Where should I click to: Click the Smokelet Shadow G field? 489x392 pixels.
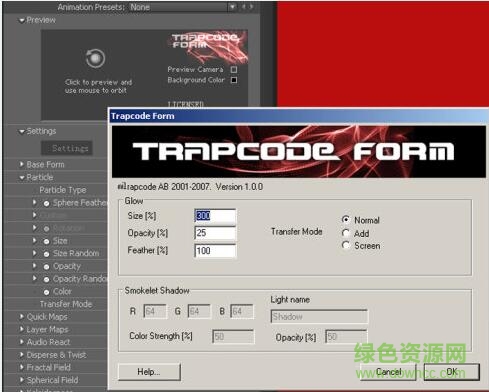click(x=199, y=311)
